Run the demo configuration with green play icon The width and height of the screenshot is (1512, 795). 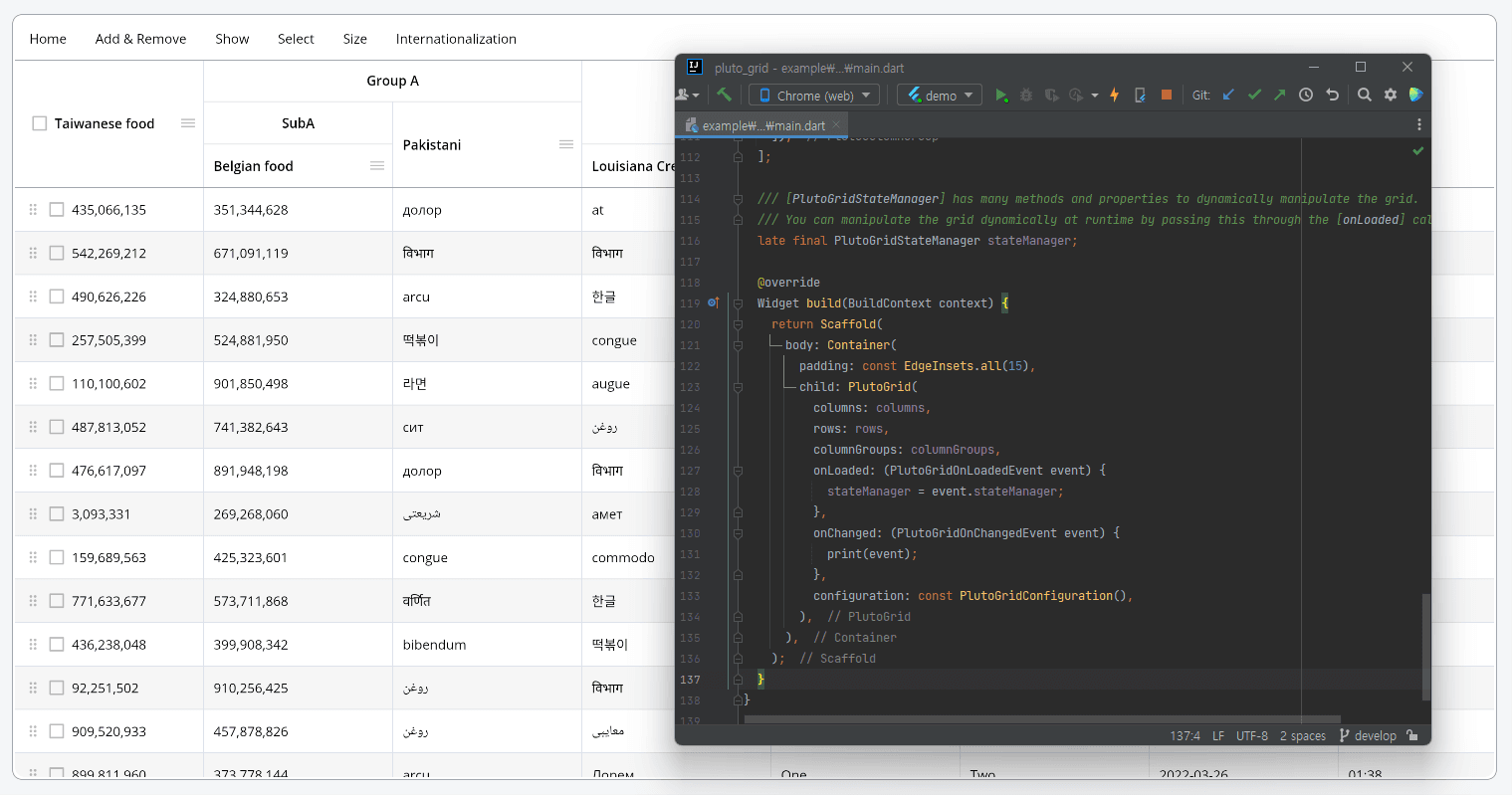click(x=1001, y=96)
